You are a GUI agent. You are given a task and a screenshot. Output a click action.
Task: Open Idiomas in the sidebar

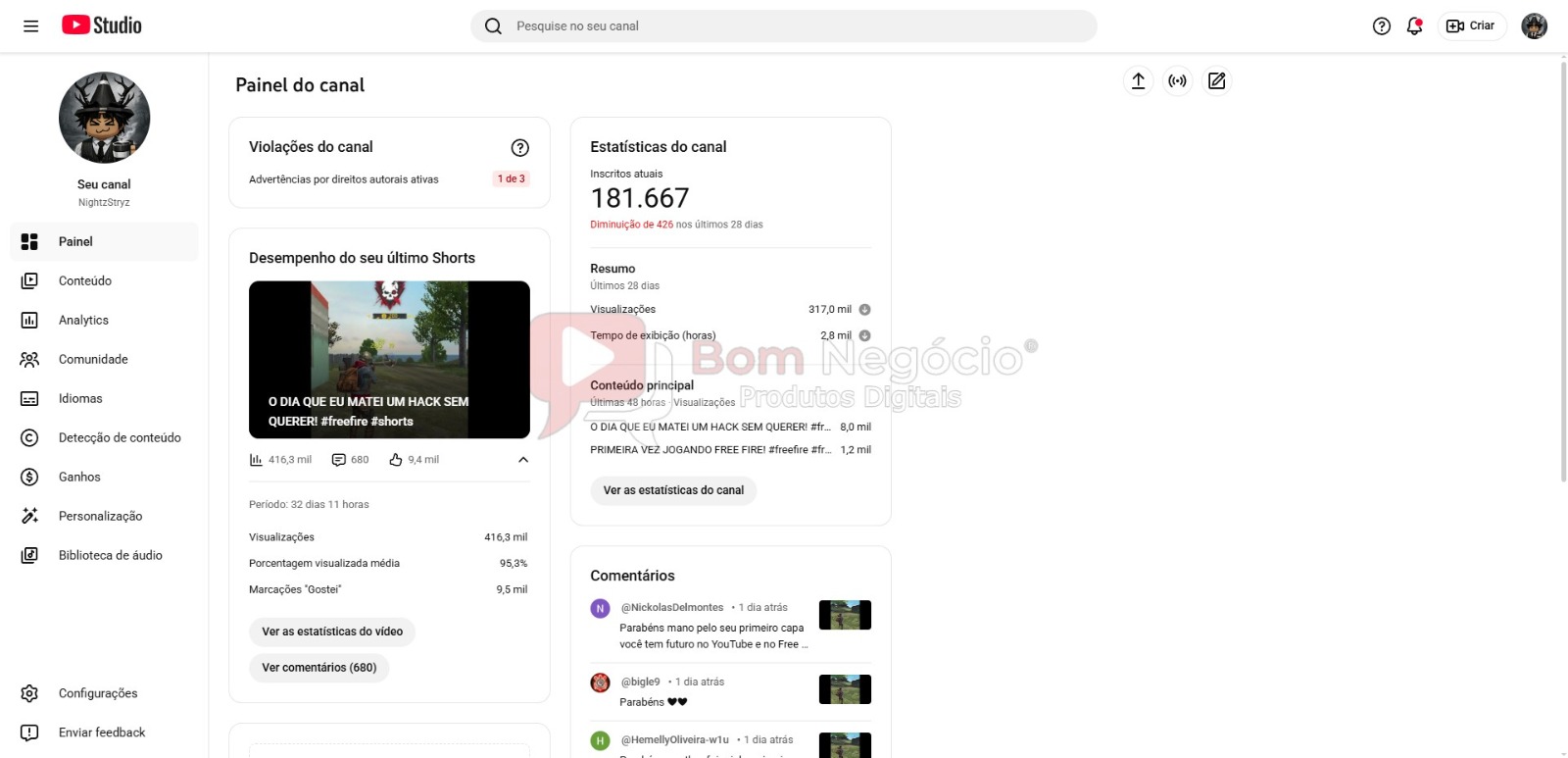click(104, 399)
